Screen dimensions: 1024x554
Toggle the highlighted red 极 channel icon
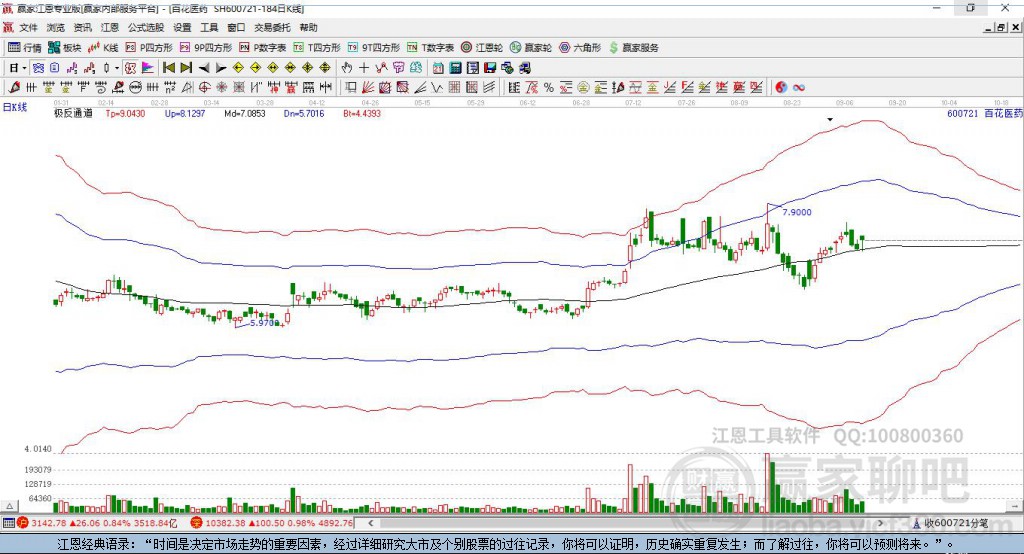[x=130, y=68]
